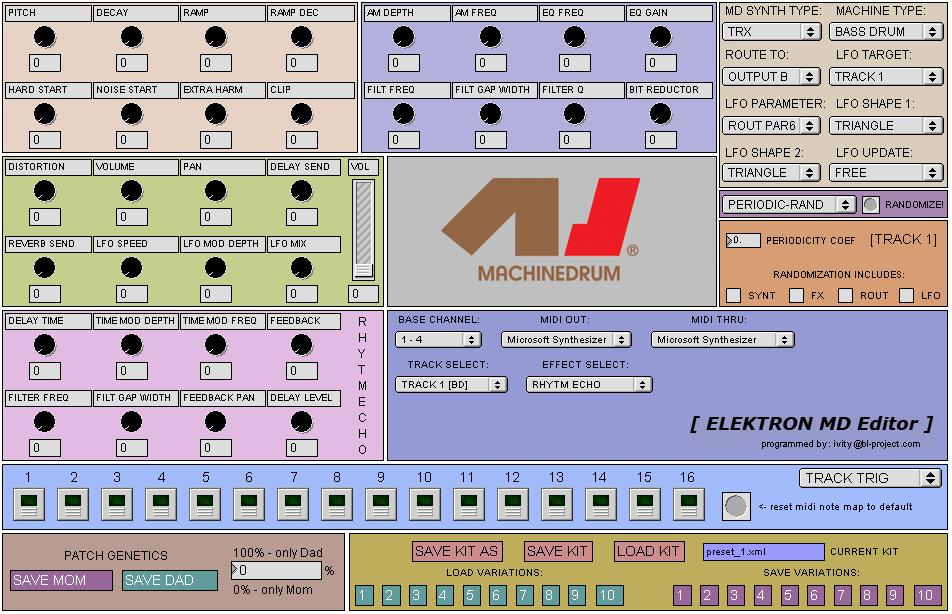Click the VOL vertical slider
The width and height of the screenshot is (952, 614).
pos(363,229)
